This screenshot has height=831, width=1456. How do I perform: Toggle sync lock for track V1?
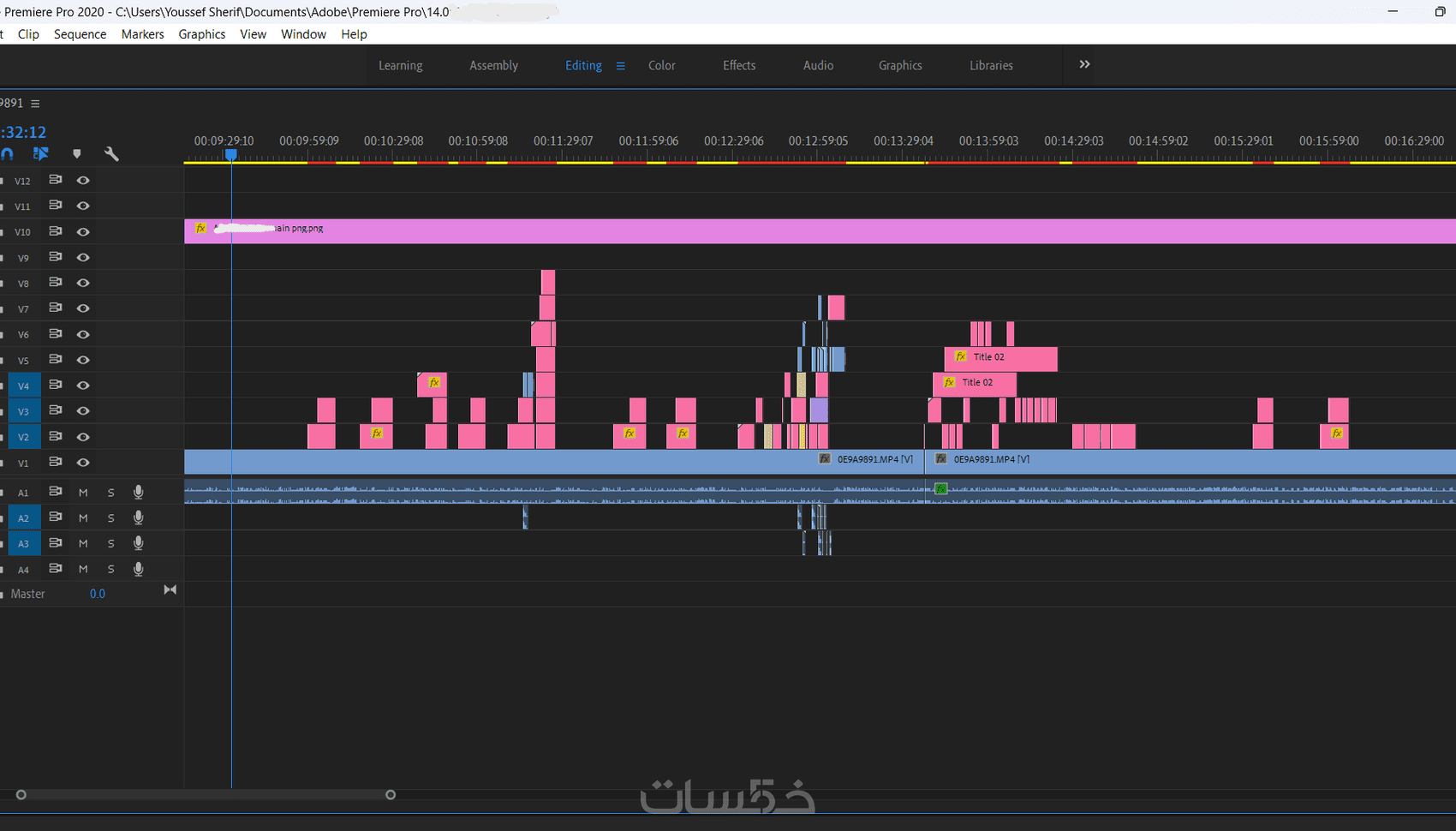click(x=56, y=462)
